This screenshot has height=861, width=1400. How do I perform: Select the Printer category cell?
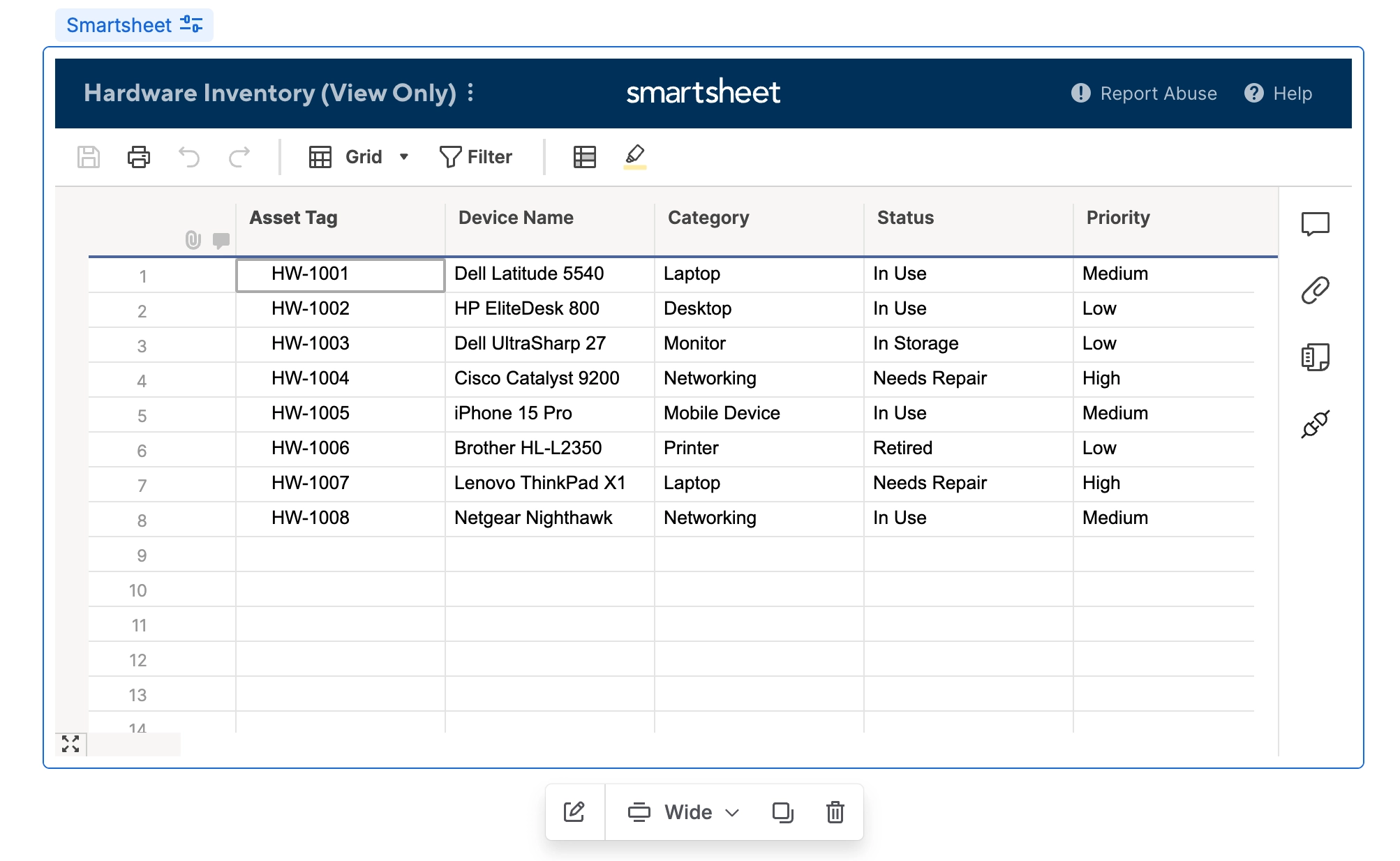pyautogui.click(x=759, y=449)
